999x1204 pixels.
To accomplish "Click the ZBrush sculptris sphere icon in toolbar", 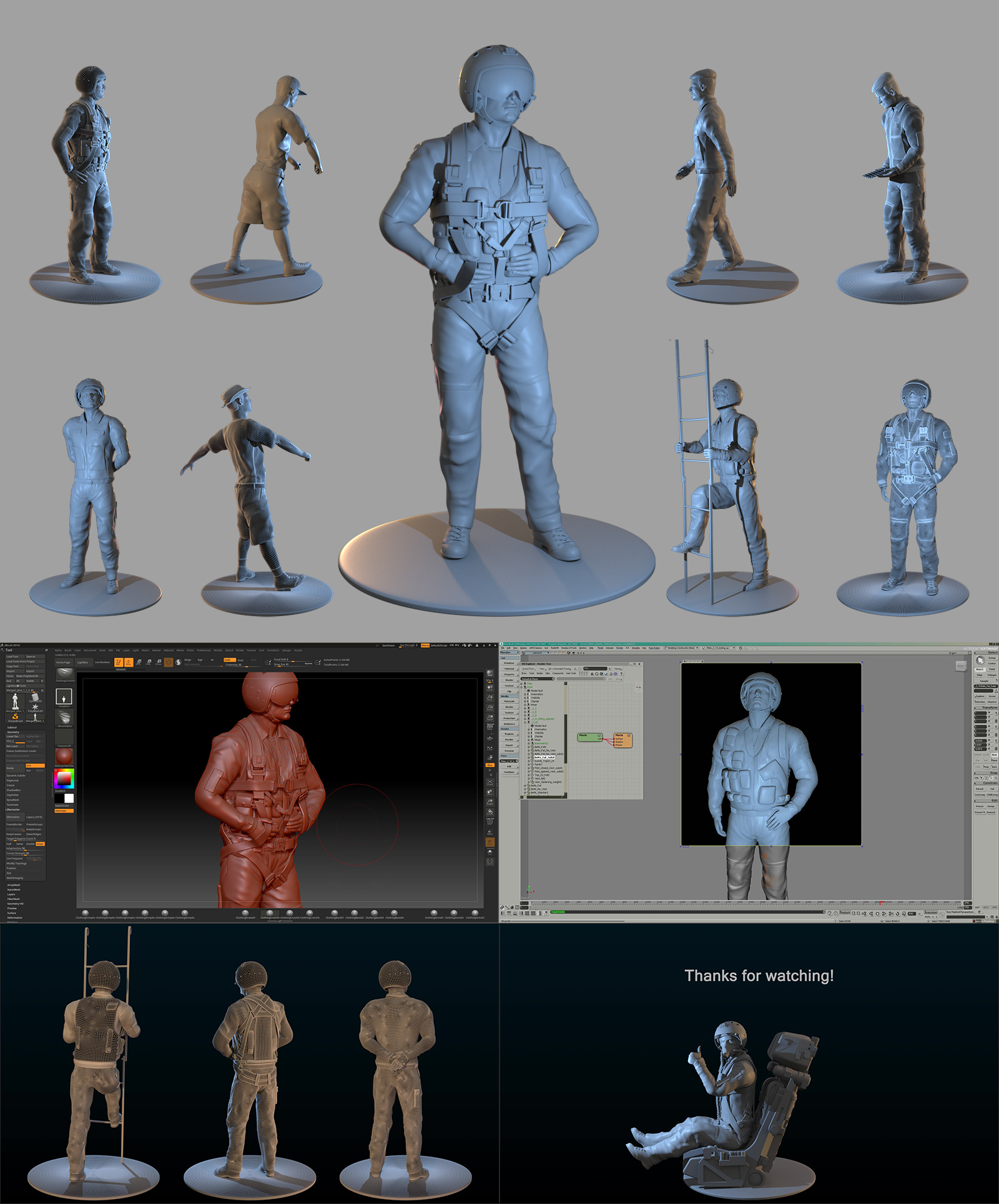I will [x=179, y=662].
